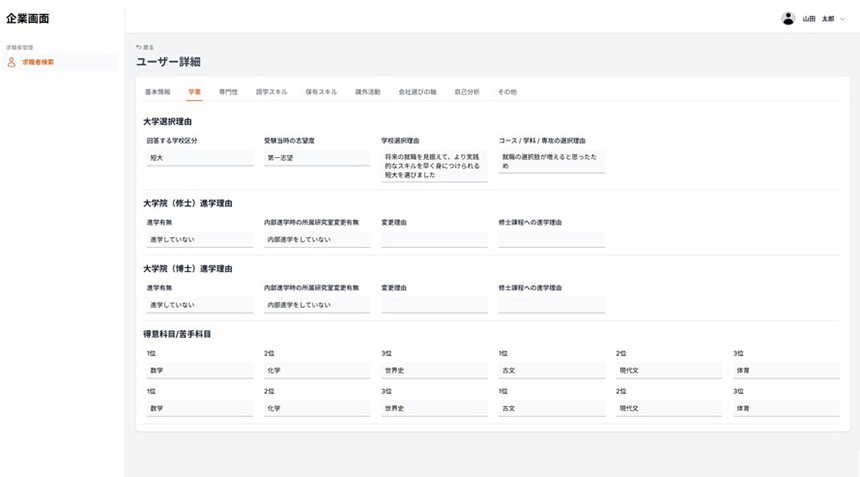Click the 求職者検索 person icon in sidebar
The height and width of the screenshot is (477, 860).
(12, 62)
